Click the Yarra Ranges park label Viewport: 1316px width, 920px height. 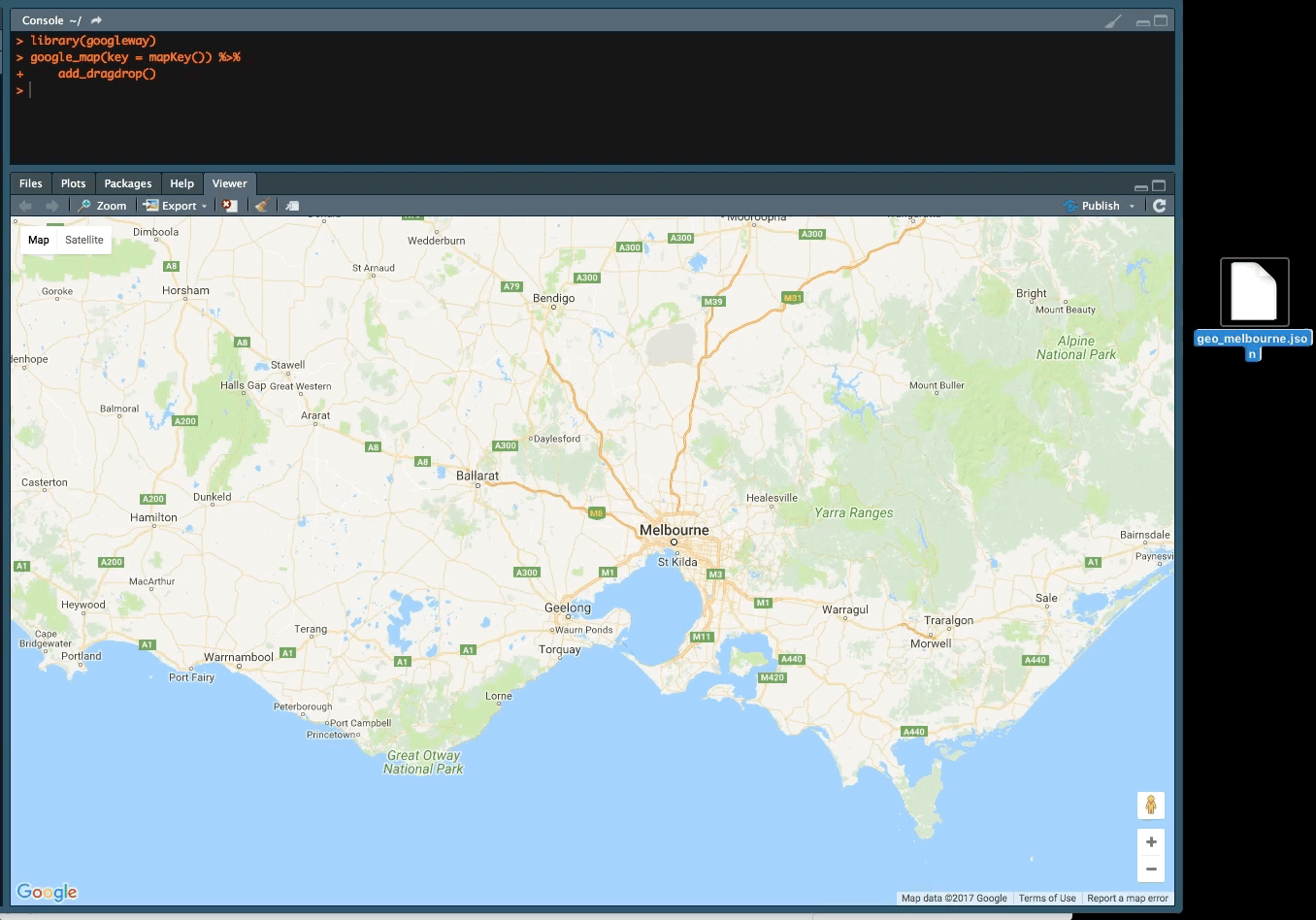(854, 512)
